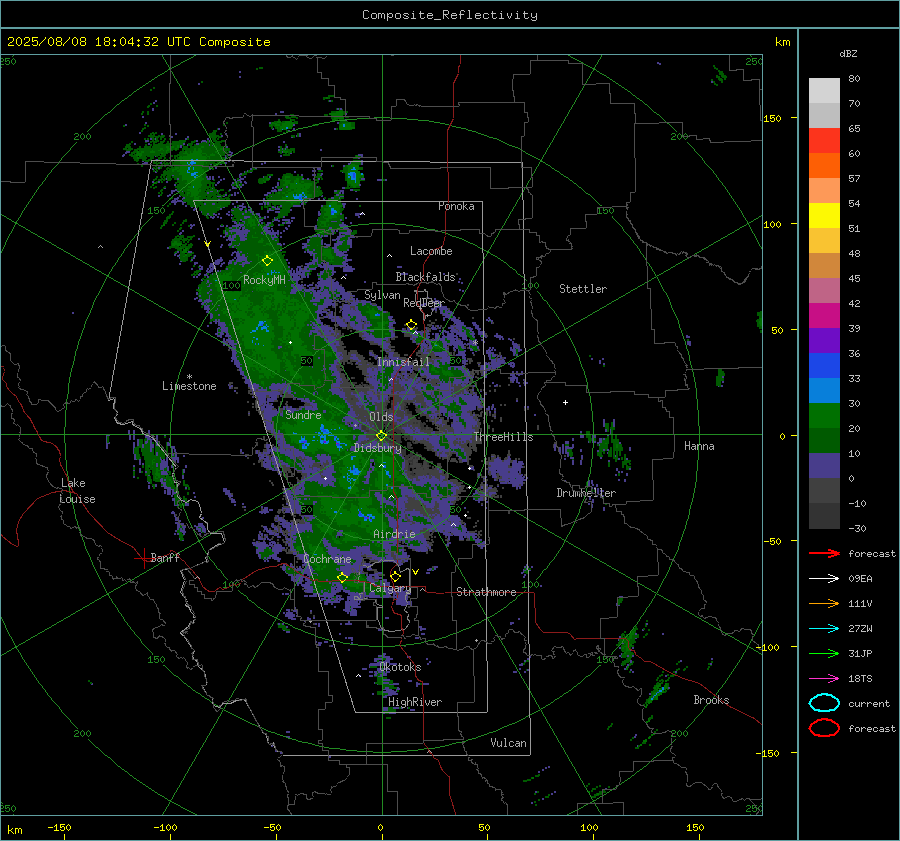Viewport: 900px width, 841px height.
Task: Click the Lake Louise label
Action: point(77,491)
